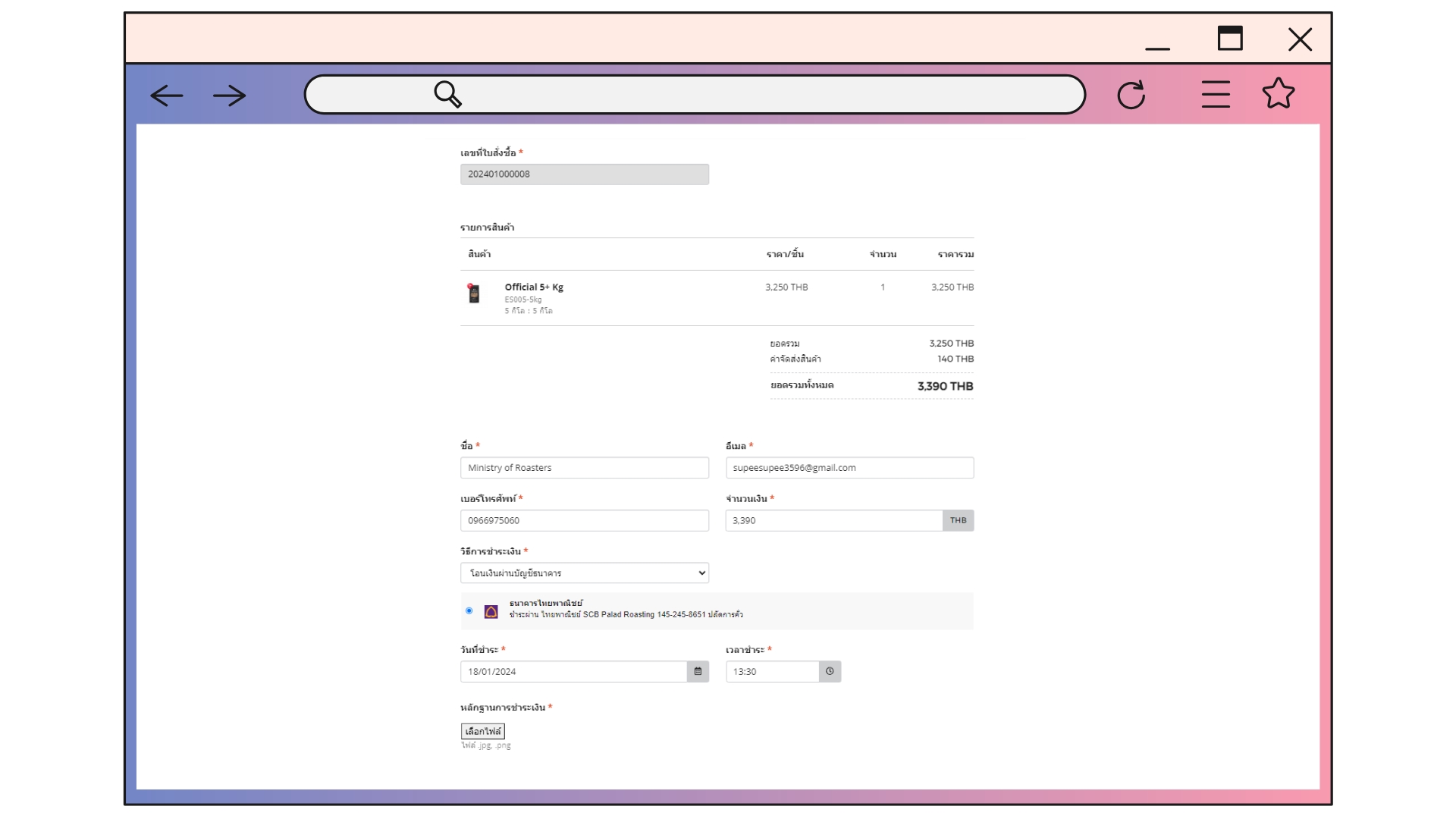The height and width of the screenshot is (819, 1456).
Task: Expand the payment method dropdown
Action: 584,573
